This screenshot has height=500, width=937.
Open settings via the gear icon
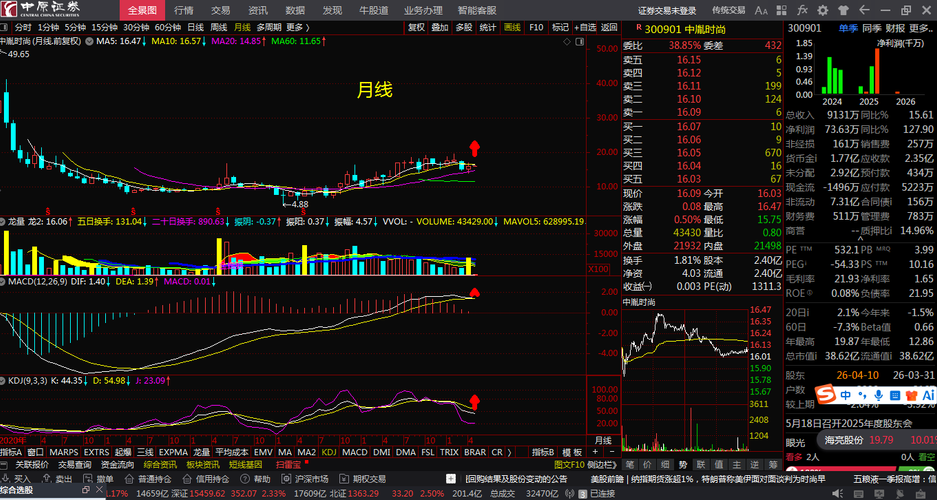pyautogui.click(x=823, y=10)
